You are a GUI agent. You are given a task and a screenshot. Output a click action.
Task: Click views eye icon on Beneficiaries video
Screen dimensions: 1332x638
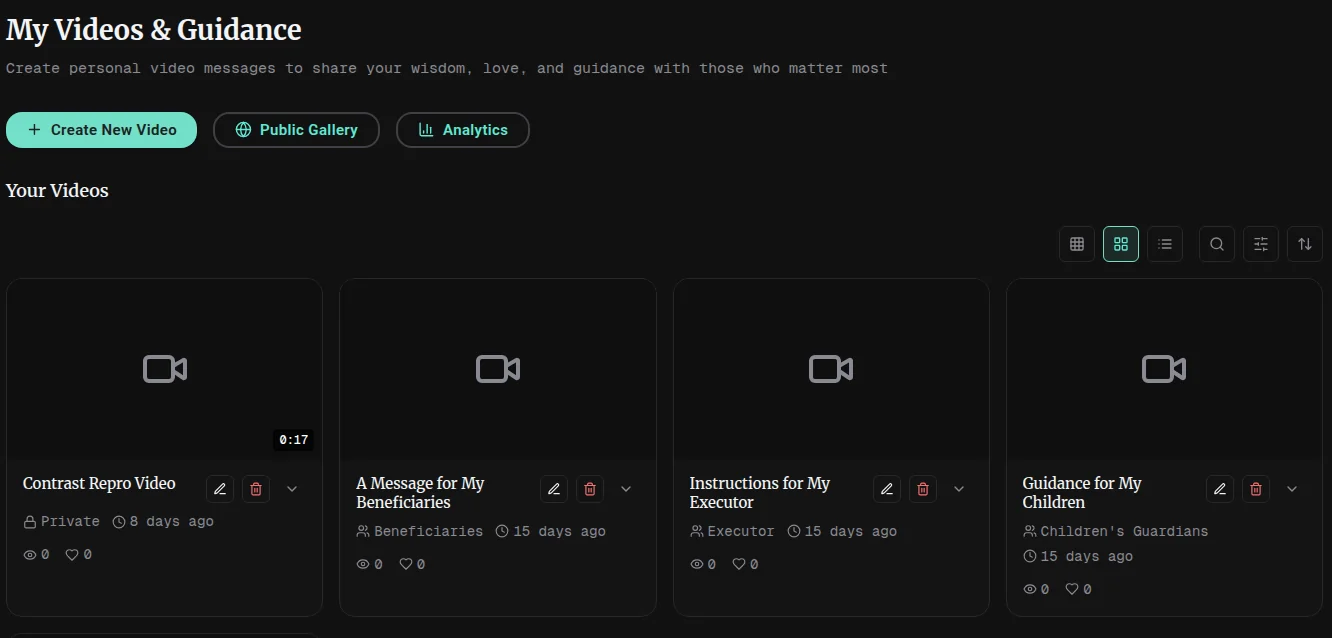[363, 564]
